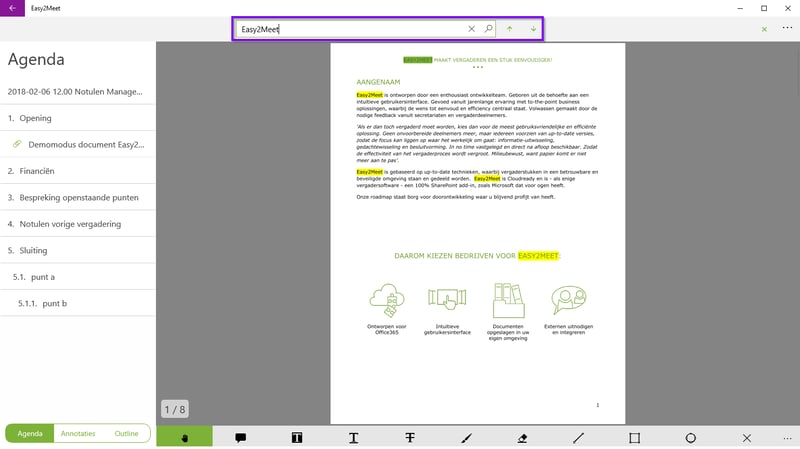This screenshot has height=449, width=800.
Task: Select the pan hand tool
Action: click(185, 437)
